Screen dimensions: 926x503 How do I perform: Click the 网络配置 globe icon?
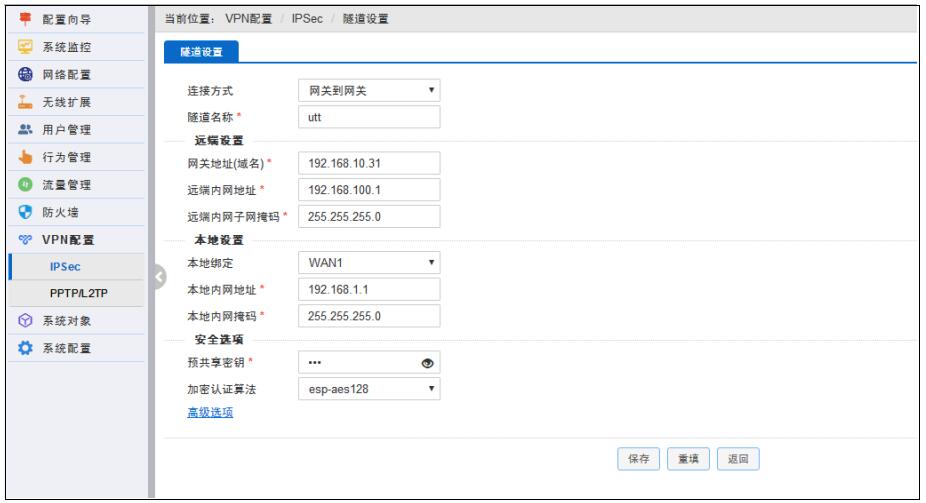point(25,74)
